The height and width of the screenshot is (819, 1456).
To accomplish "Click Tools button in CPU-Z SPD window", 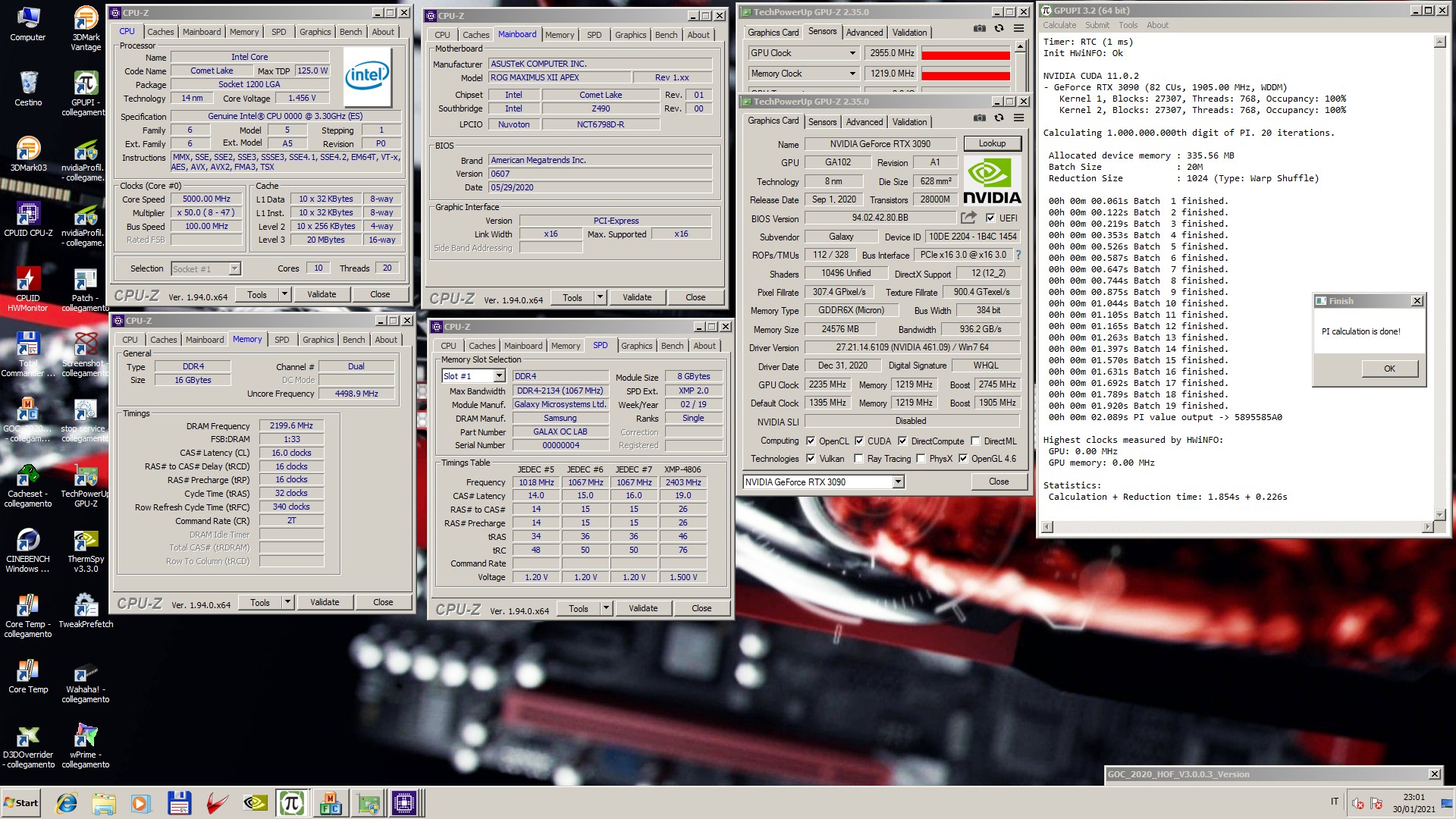I will [579, 608].
